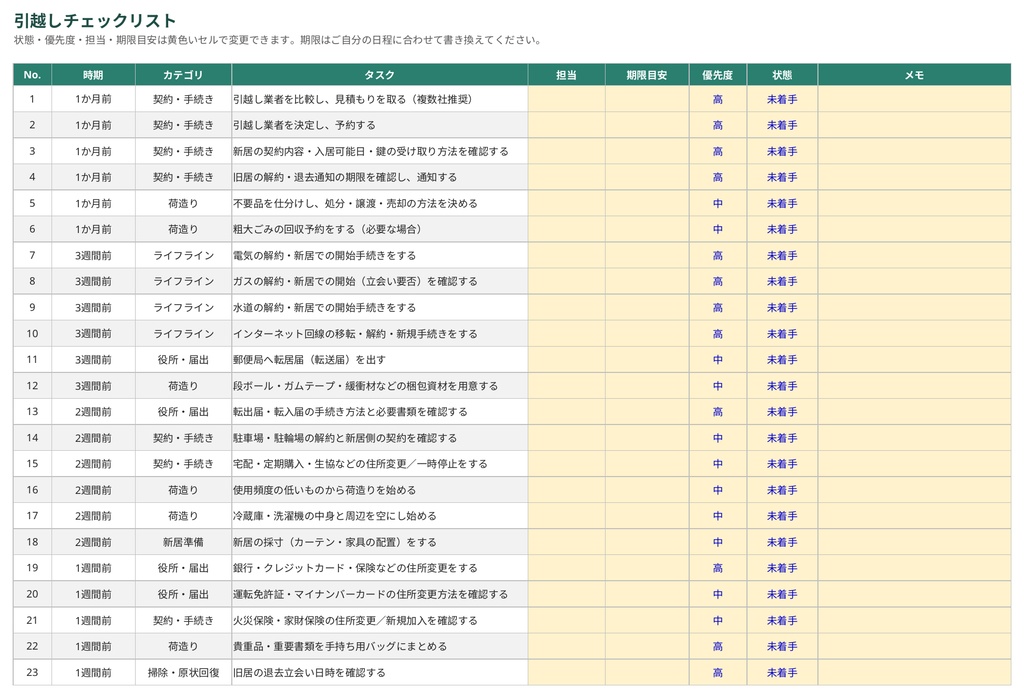Select task about 新居の契約内容 and key pickup

coord(379,151)
